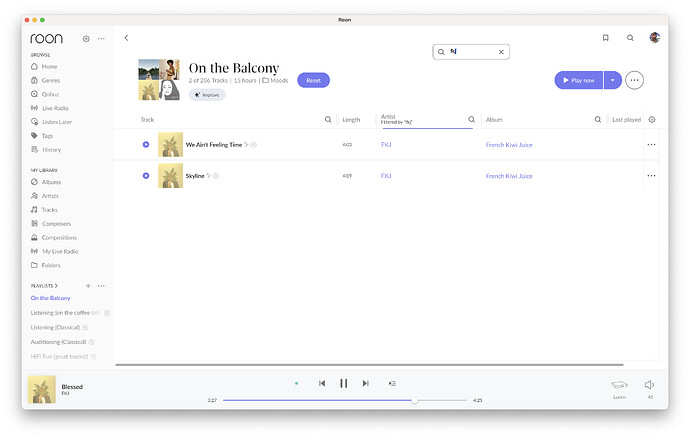Click the roon settings gear icon

(86, 39)
